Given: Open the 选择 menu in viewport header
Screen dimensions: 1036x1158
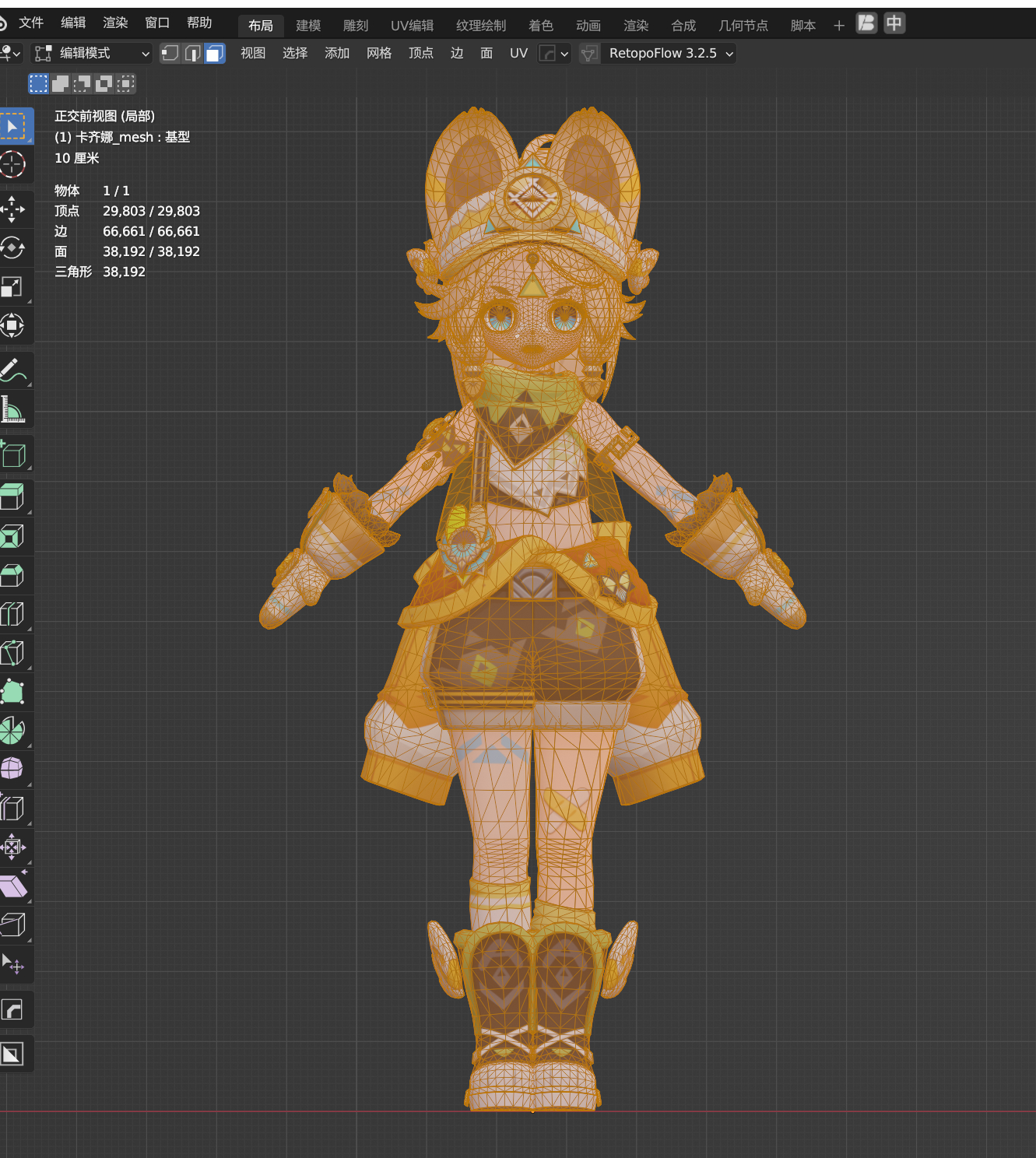Looking at the screenshot, I should click(x=295, y=53).
